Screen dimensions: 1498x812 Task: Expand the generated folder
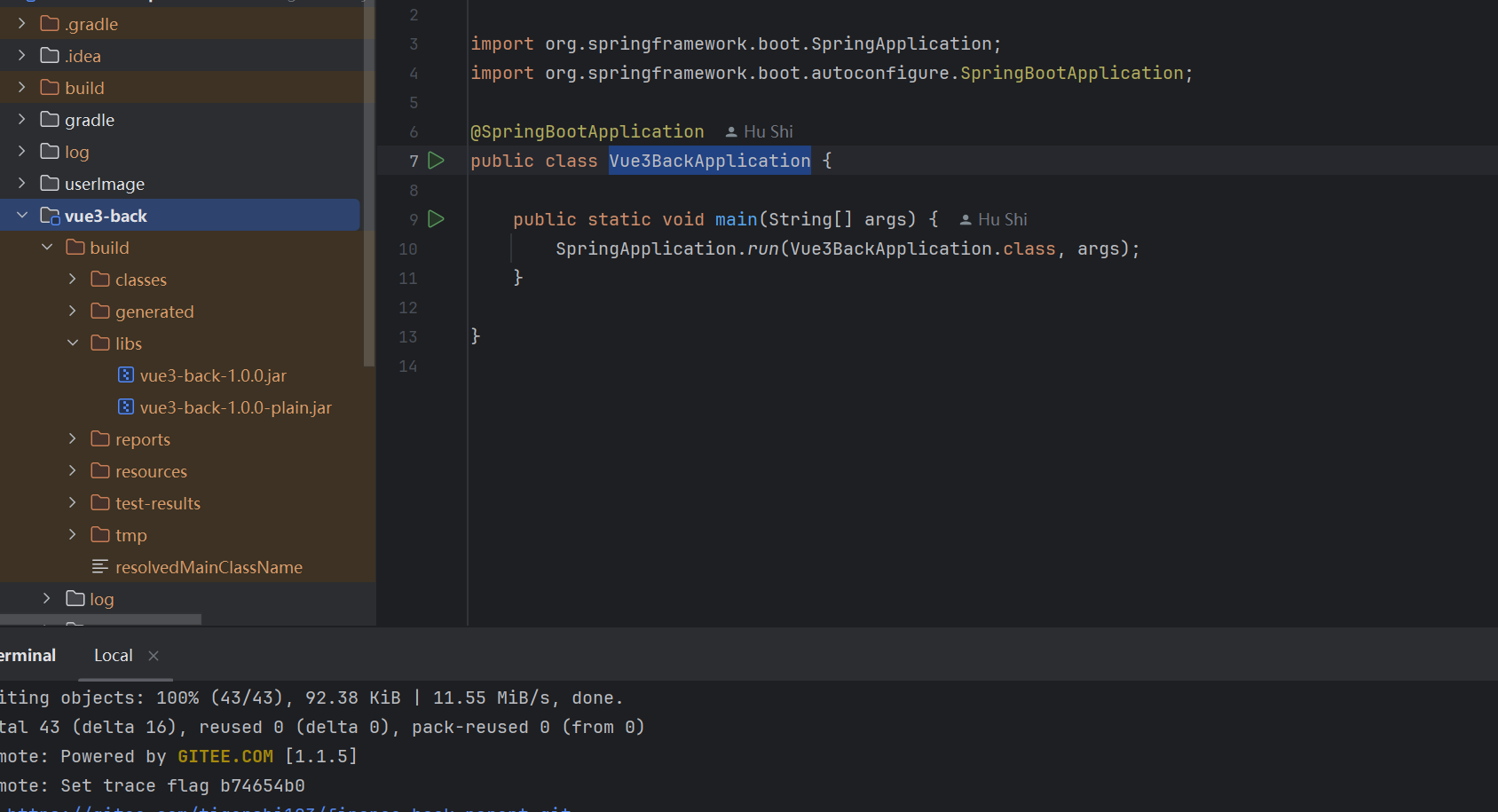73,311
